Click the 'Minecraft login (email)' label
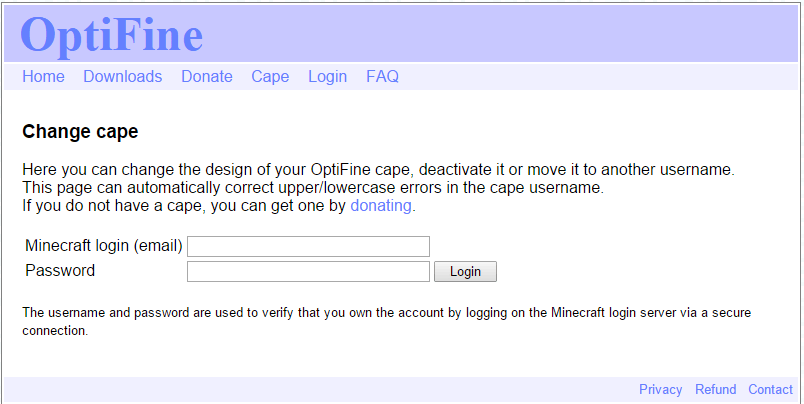The image size is (804, 404). click(x=103, y=246)
